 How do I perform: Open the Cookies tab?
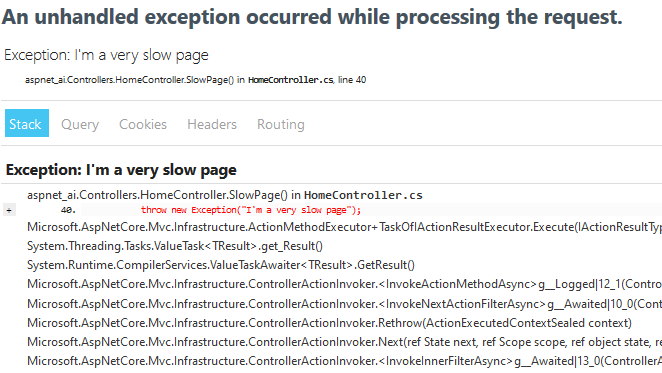click(143, 124)
